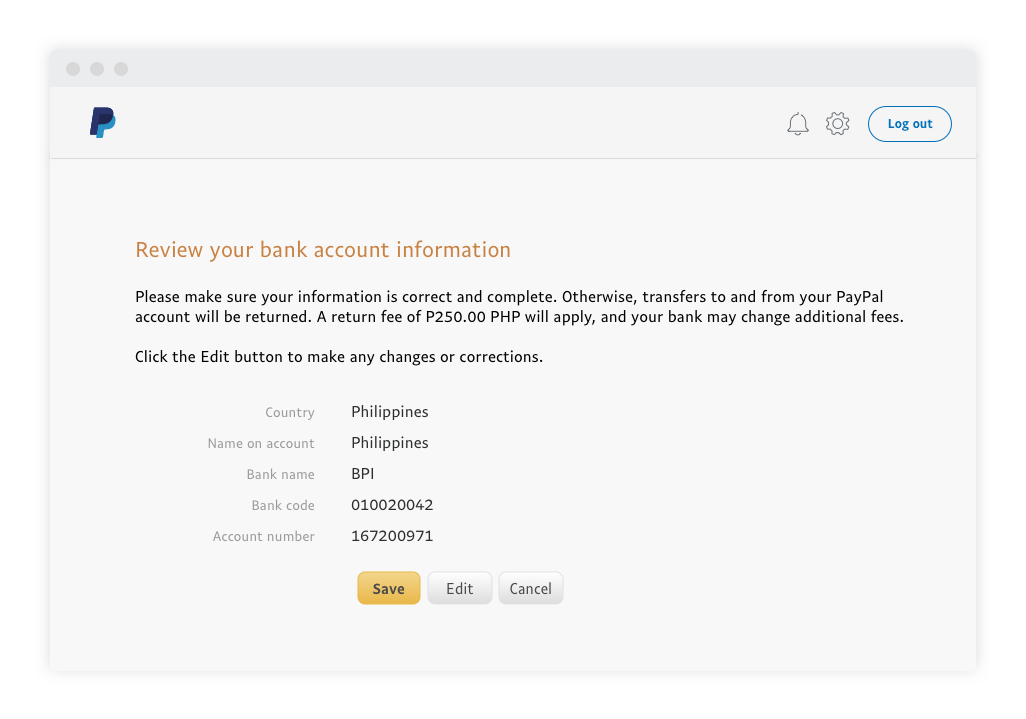This screenshot has width=1026, height=719.
Task: Select the Name on account value
Action: (389, 443)
